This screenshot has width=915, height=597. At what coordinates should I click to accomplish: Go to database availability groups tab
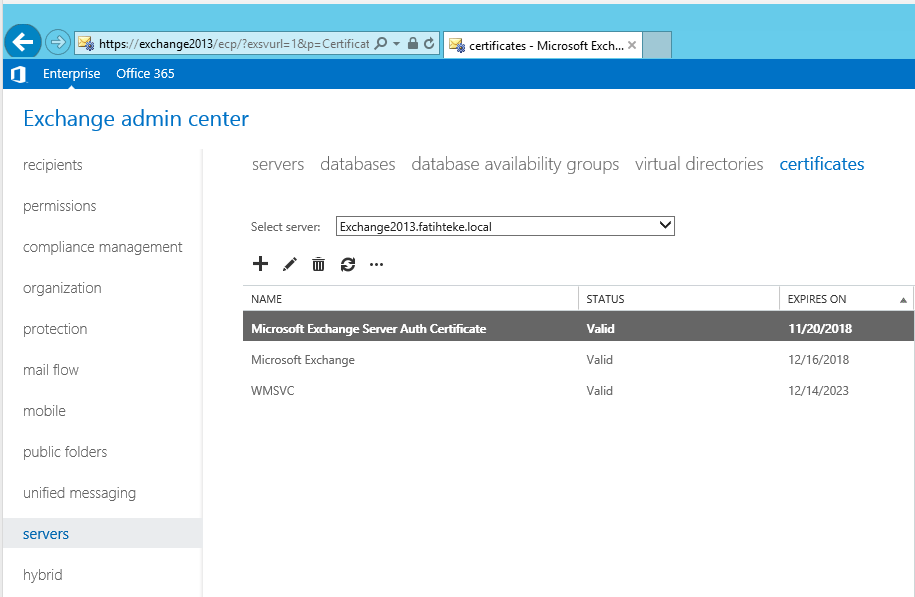pyautogui.click(x=515, y=164)
